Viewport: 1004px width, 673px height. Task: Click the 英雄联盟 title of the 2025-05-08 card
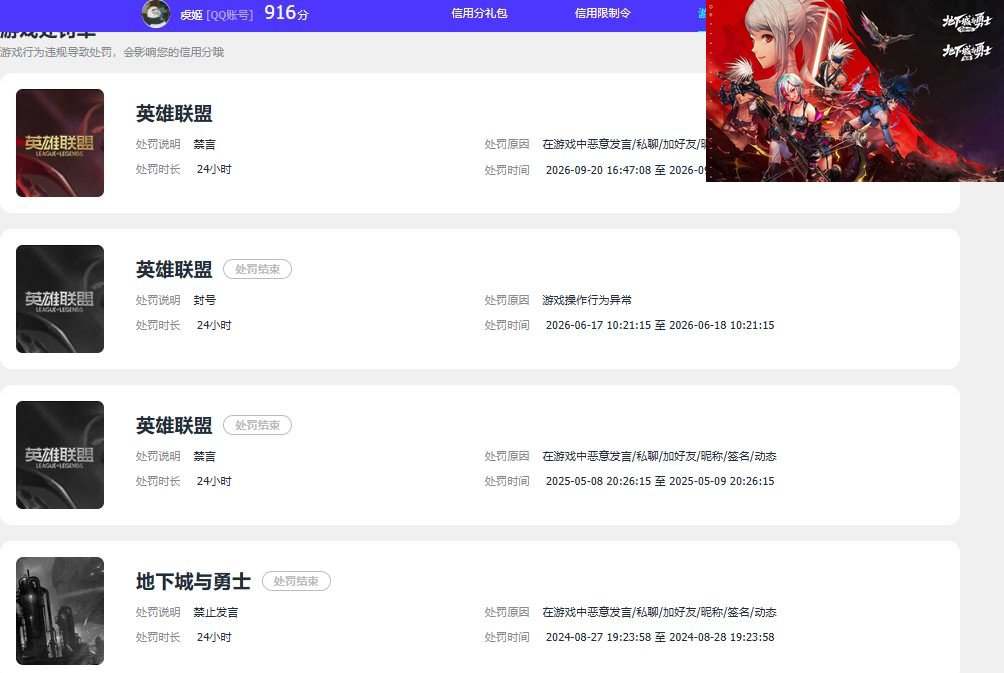pyautogui.click(x=174, y=425)
